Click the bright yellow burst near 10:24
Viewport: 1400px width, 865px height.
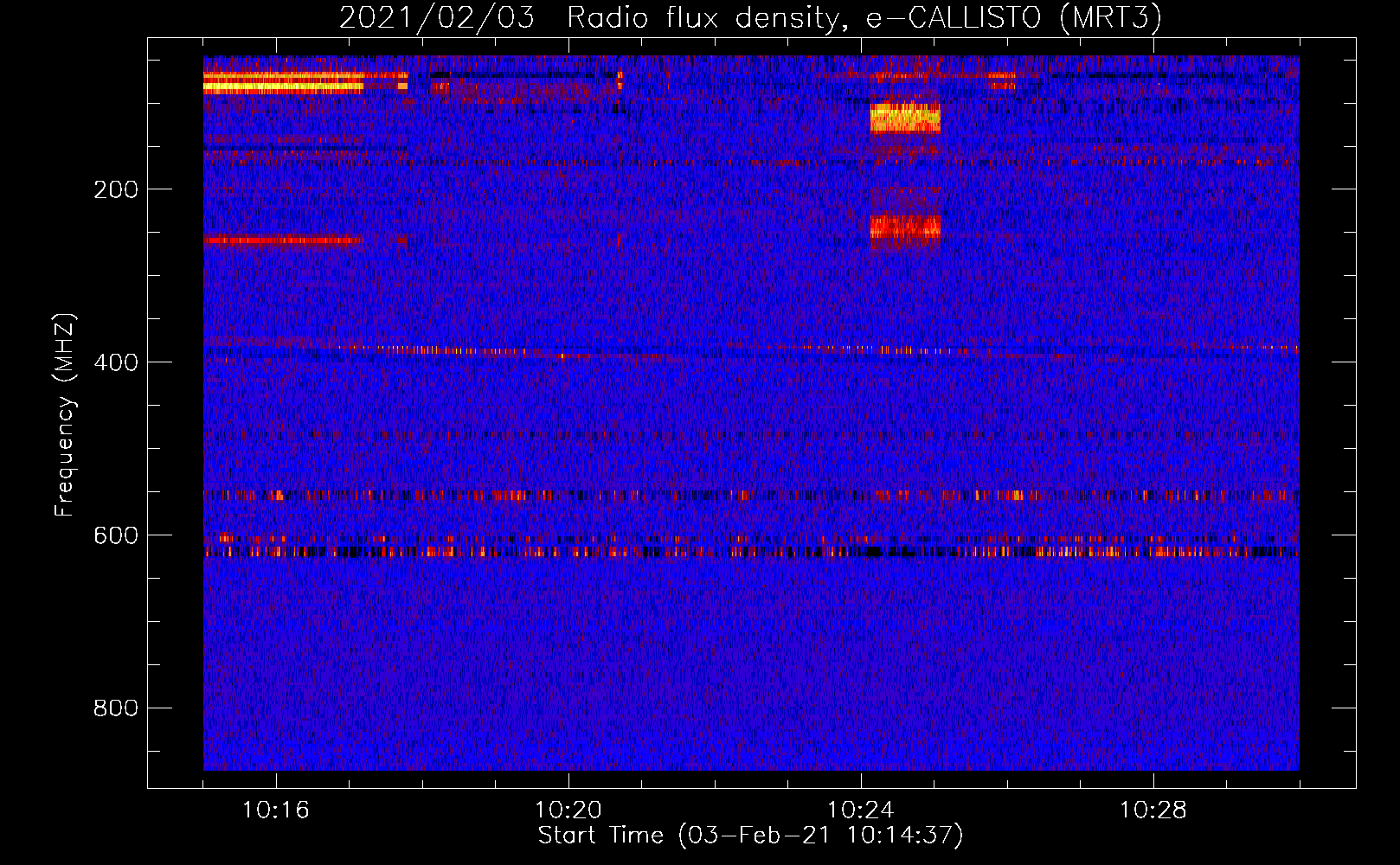905,119
